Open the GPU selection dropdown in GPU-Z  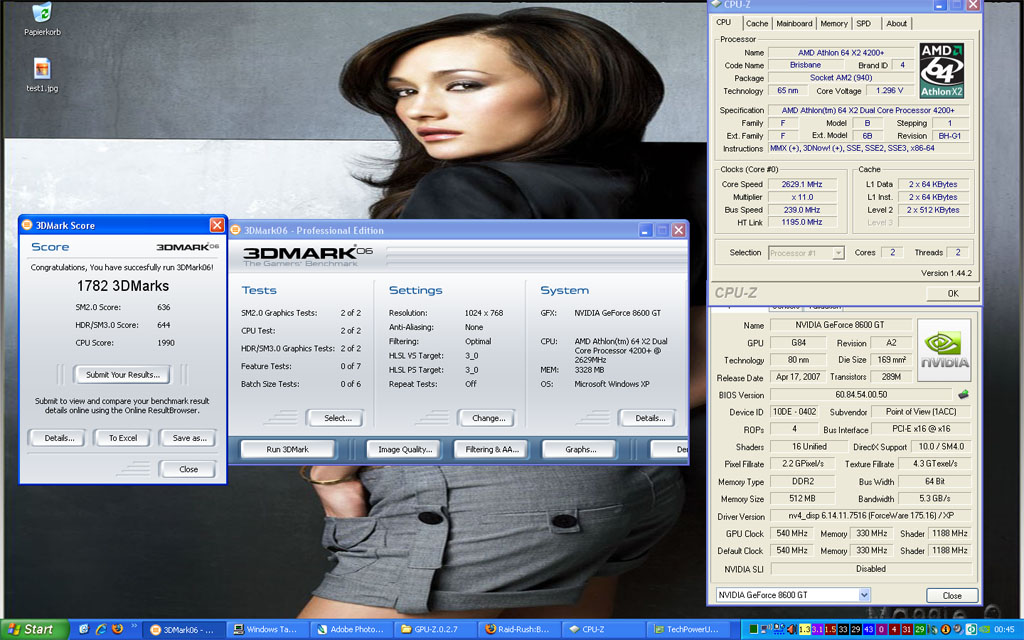pos(793,595)
